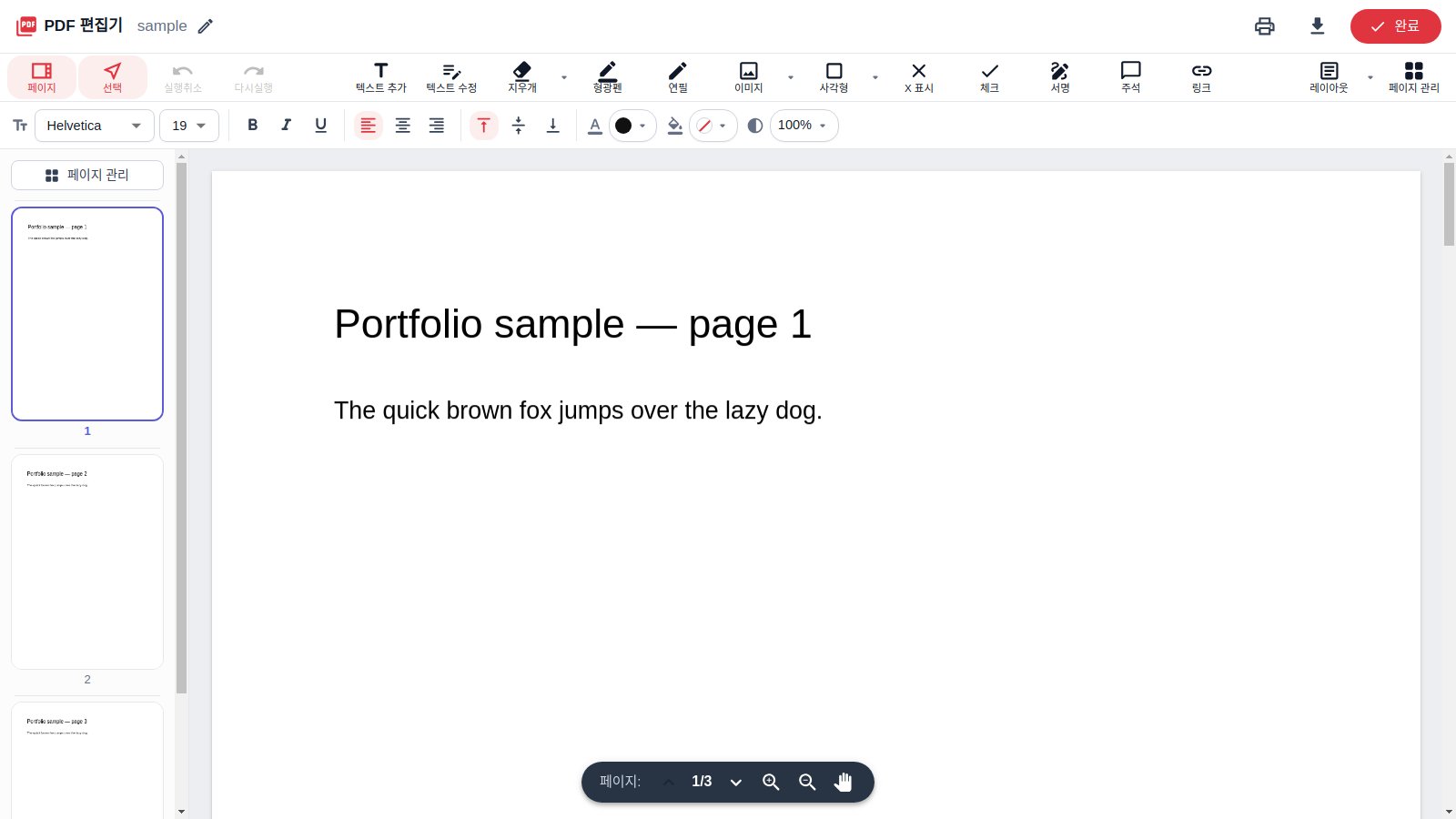Zoom in on the document

click(771, 783)
